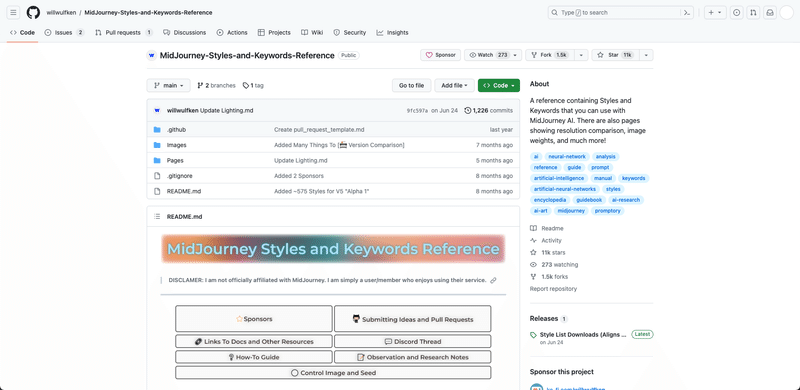The image size is (800, 390).
Task: Click in the search input field
Action: [614, 13]
